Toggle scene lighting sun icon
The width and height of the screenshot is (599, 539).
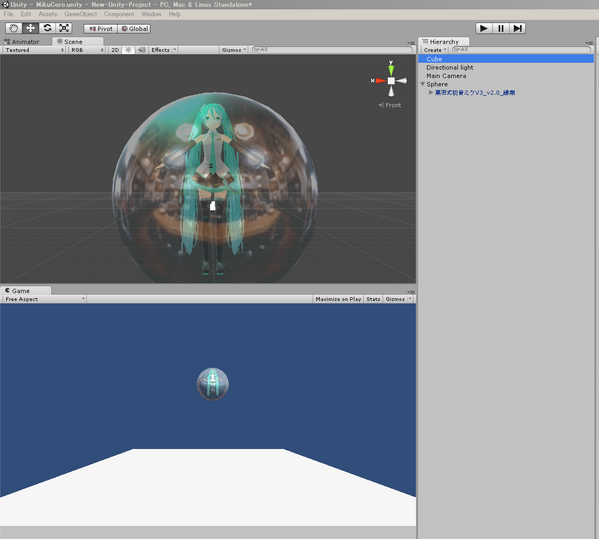tap(128, 50)
